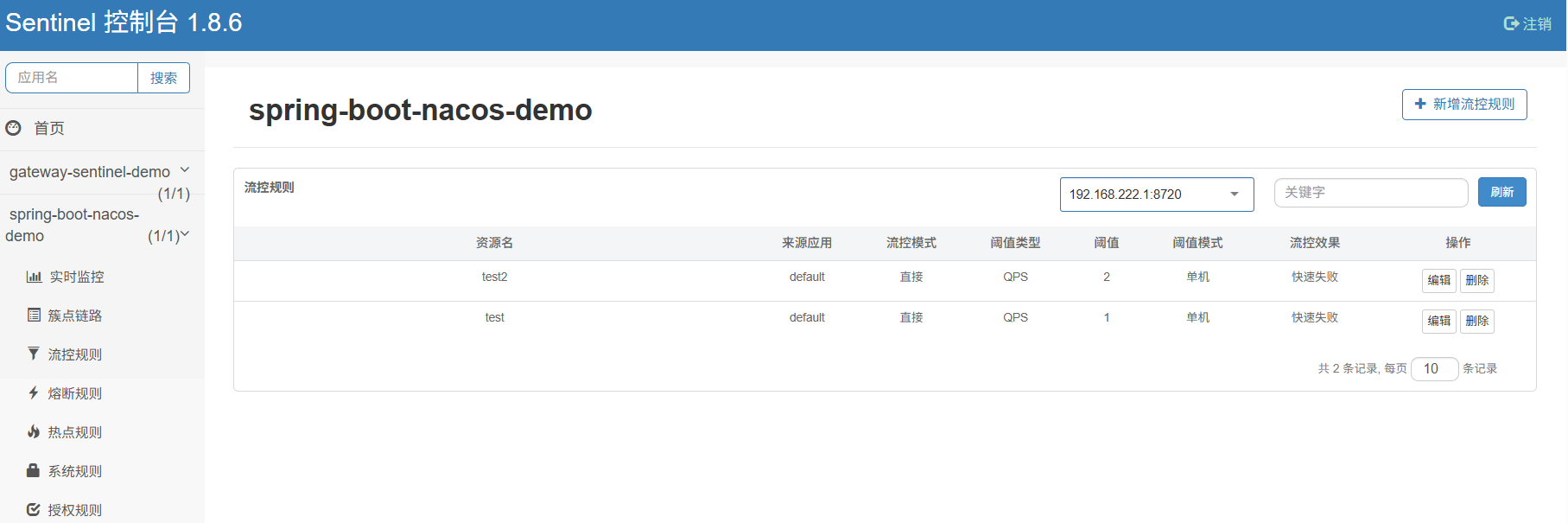The width and height of the screenshot is (1568, 523).
Task: Click the funnel filter icon for 流控规则
Action: point(33,354)
